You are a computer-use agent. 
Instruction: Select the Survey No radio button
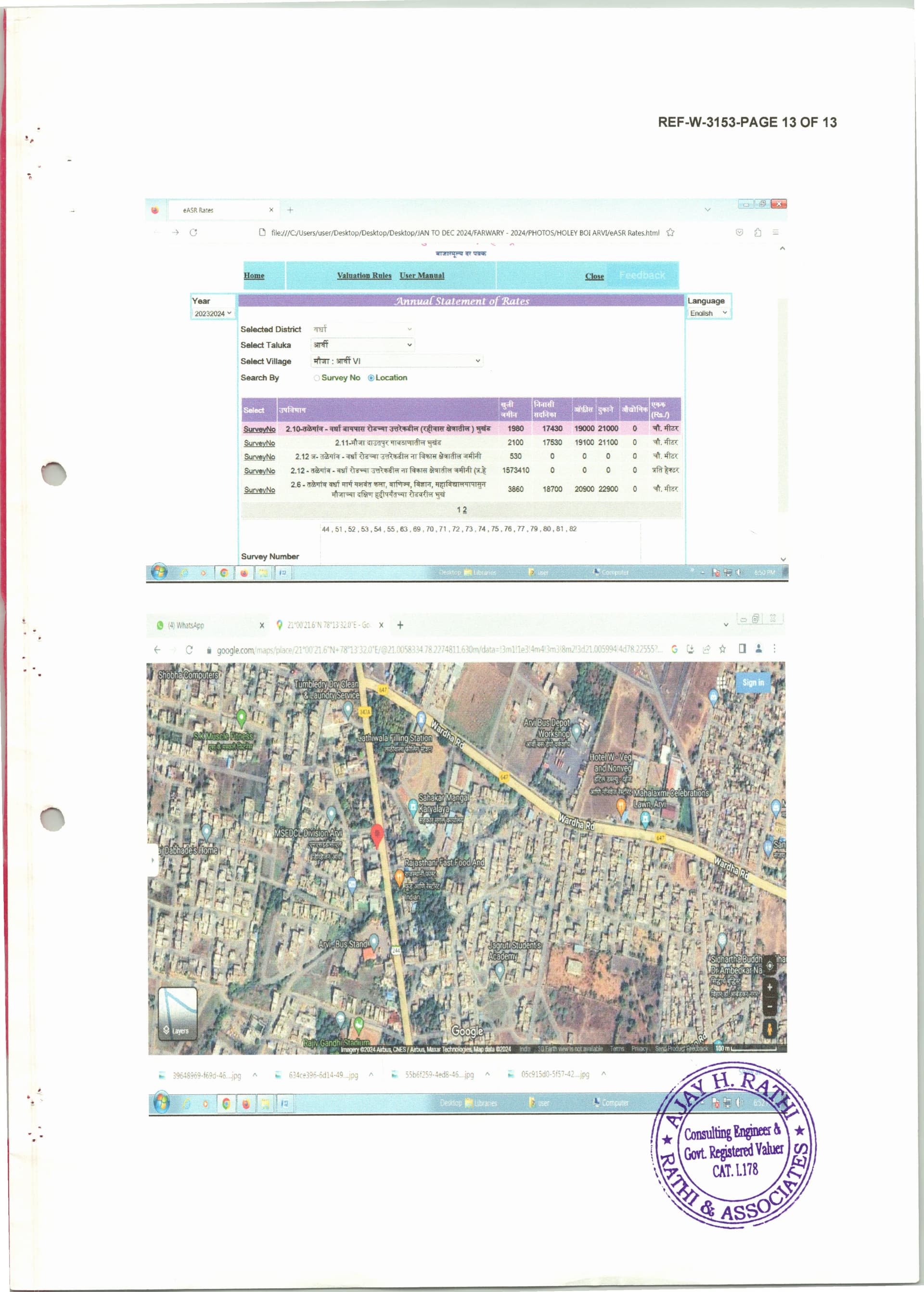(x=317, y=378)
